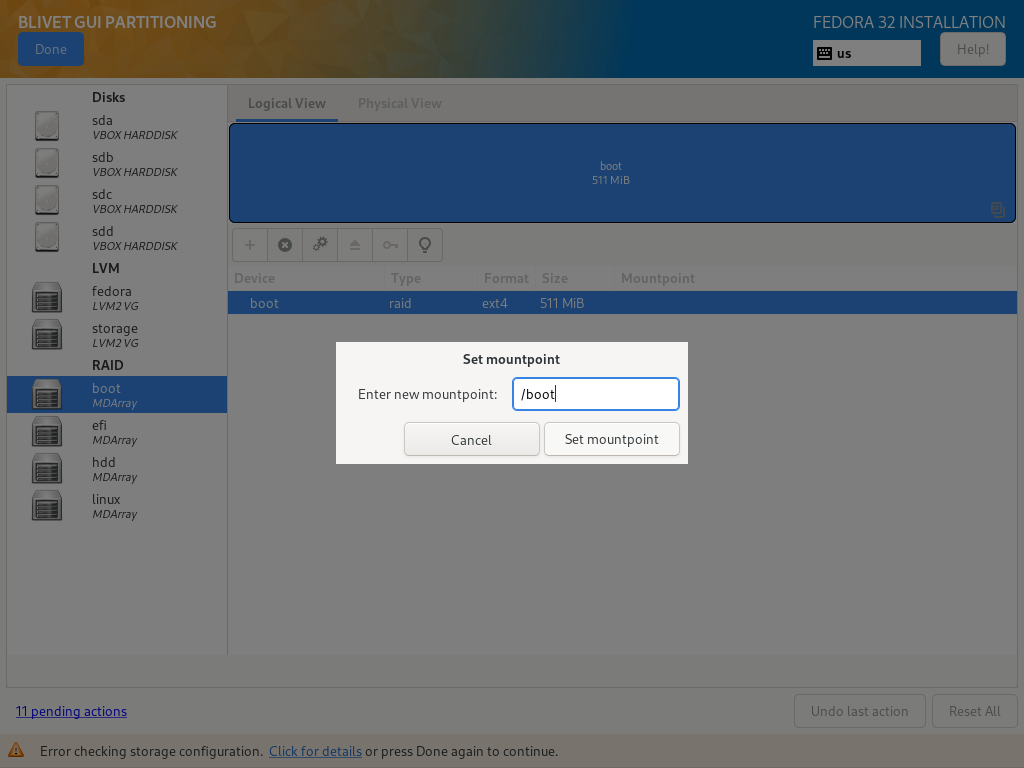
Task: Switch to the Physical View tab
Action: [399, 103]
